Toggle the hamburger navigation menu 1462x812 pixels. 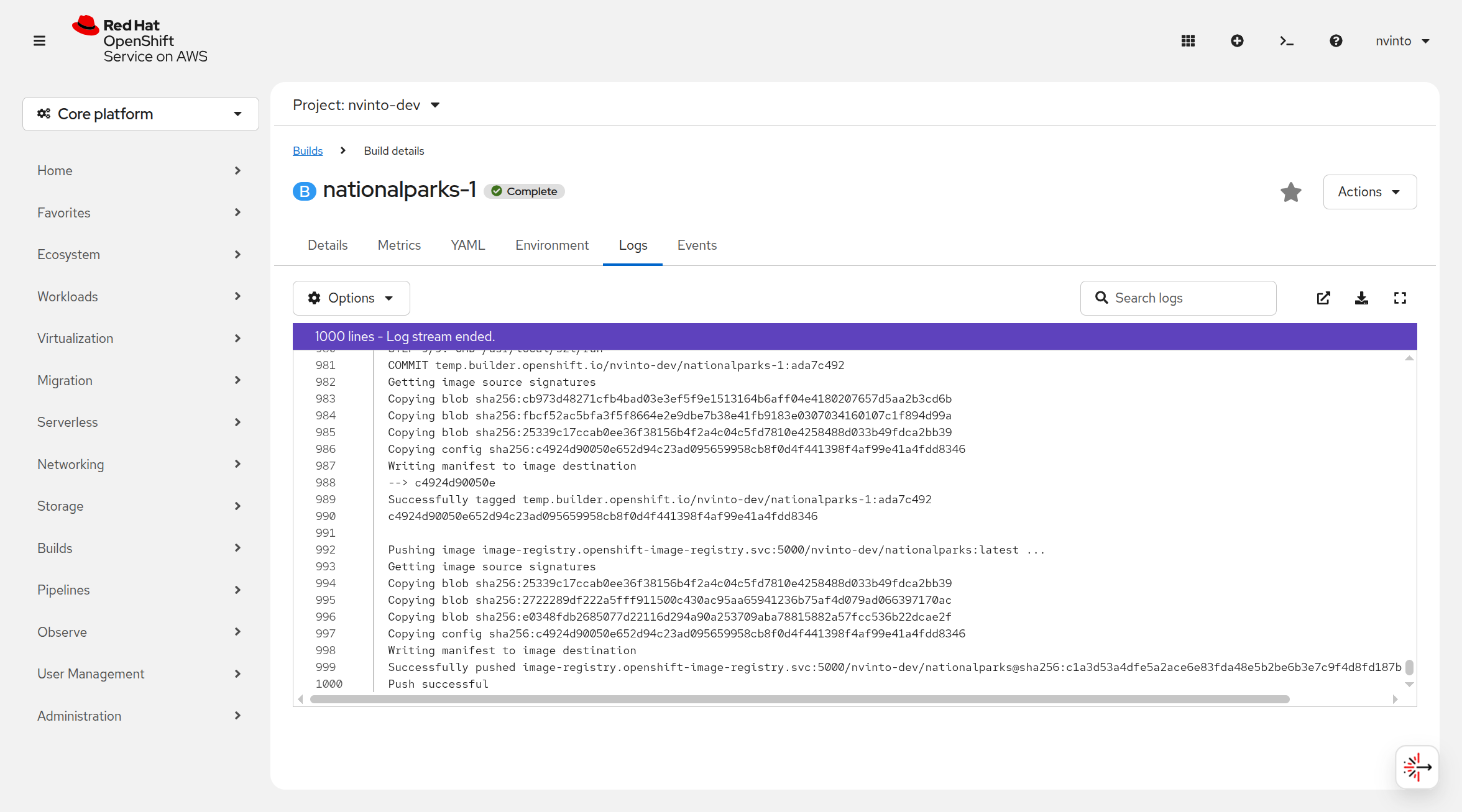click(x=39, y=41)
